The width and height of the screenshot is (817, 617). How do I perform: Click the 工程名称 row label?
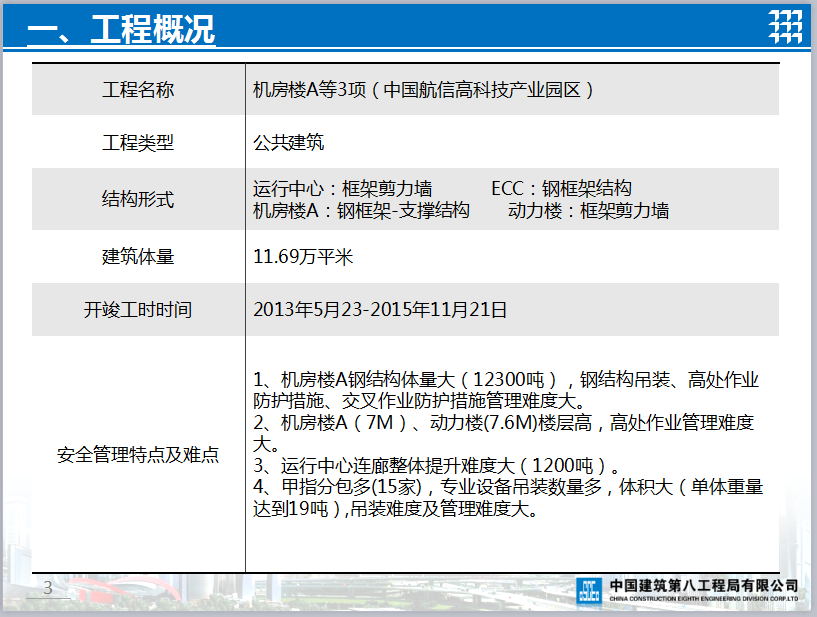138,90
